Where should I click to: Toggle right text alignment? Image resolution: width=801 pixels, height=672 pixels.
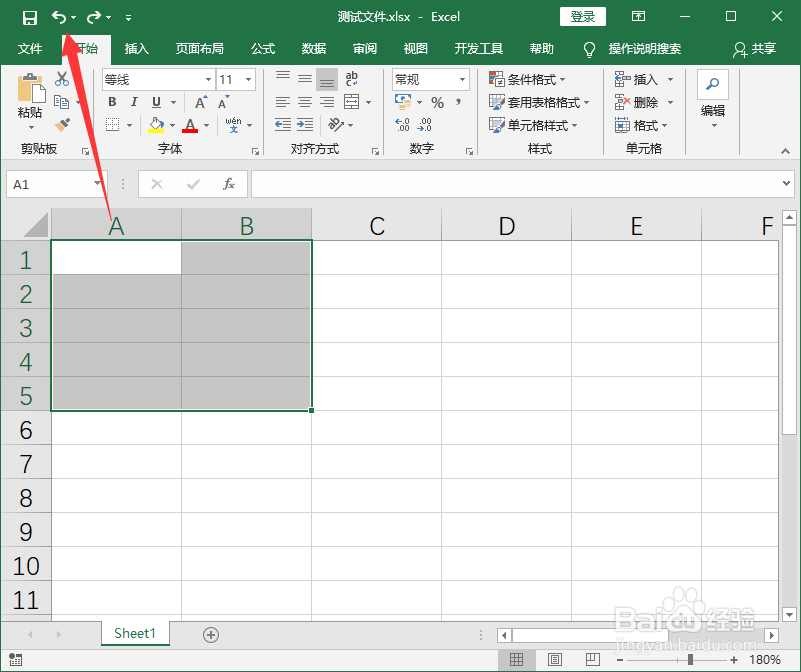pos(327,102)
